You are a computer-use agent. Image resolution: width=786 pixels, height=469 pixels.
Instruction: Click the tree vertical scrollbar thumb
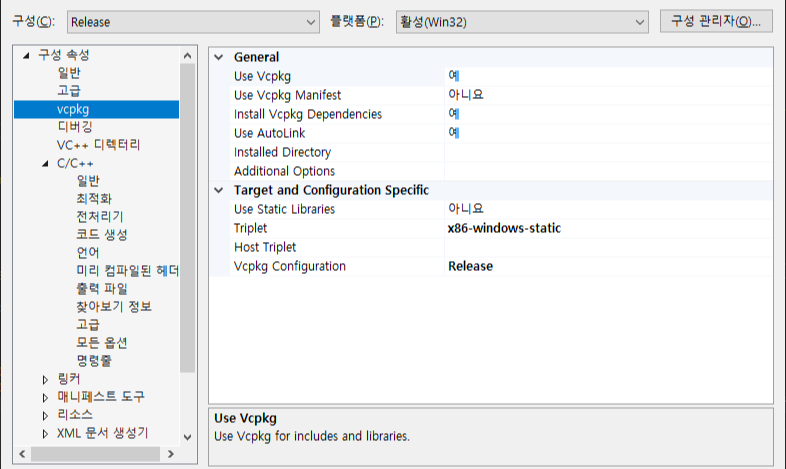(x=187, y=218)
